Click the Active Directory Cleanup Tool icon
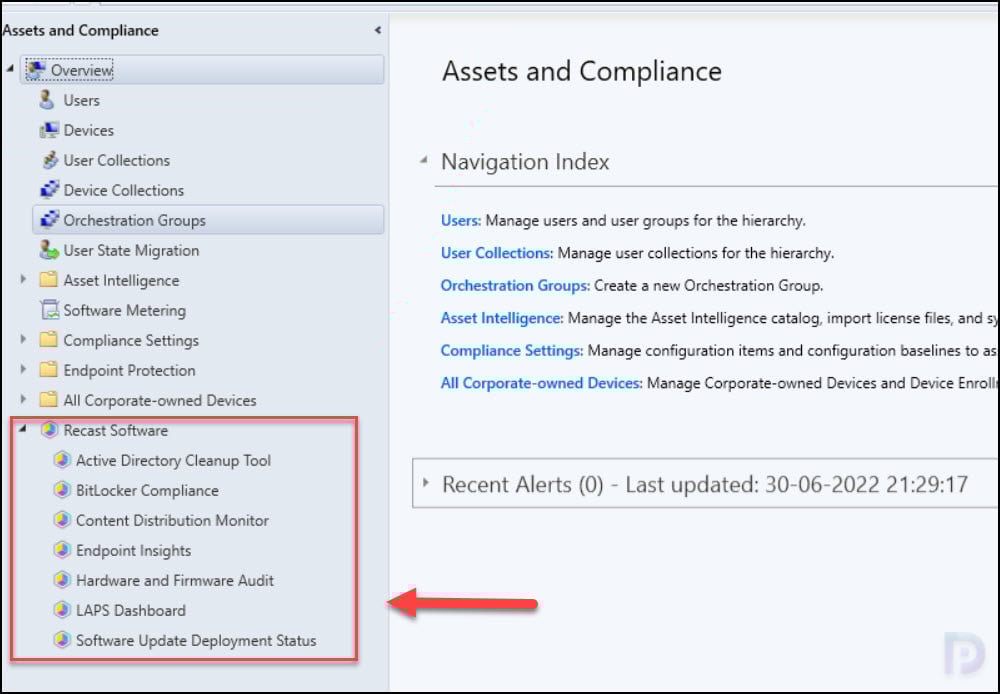Image resolution: width=1000 pixels, height=694 pixels. click(x=62, y=460)
